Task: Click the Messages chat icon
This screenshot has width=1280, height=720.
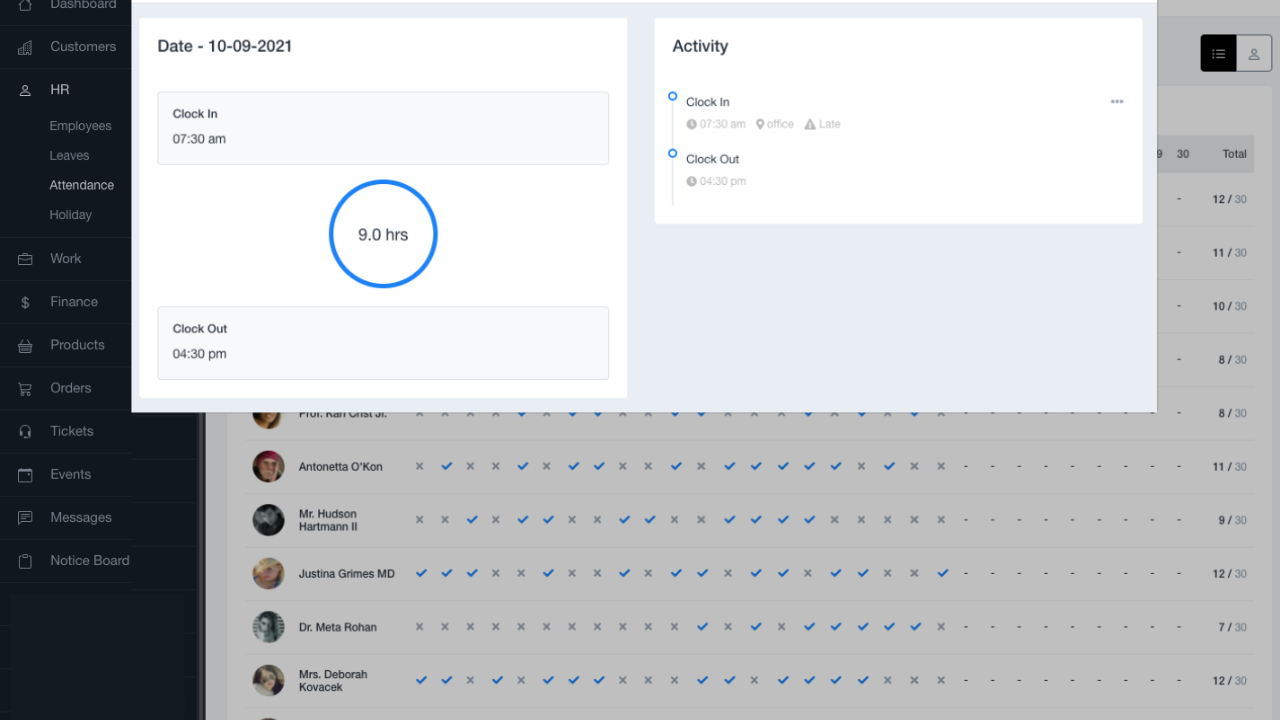Action: pos(26,518)
